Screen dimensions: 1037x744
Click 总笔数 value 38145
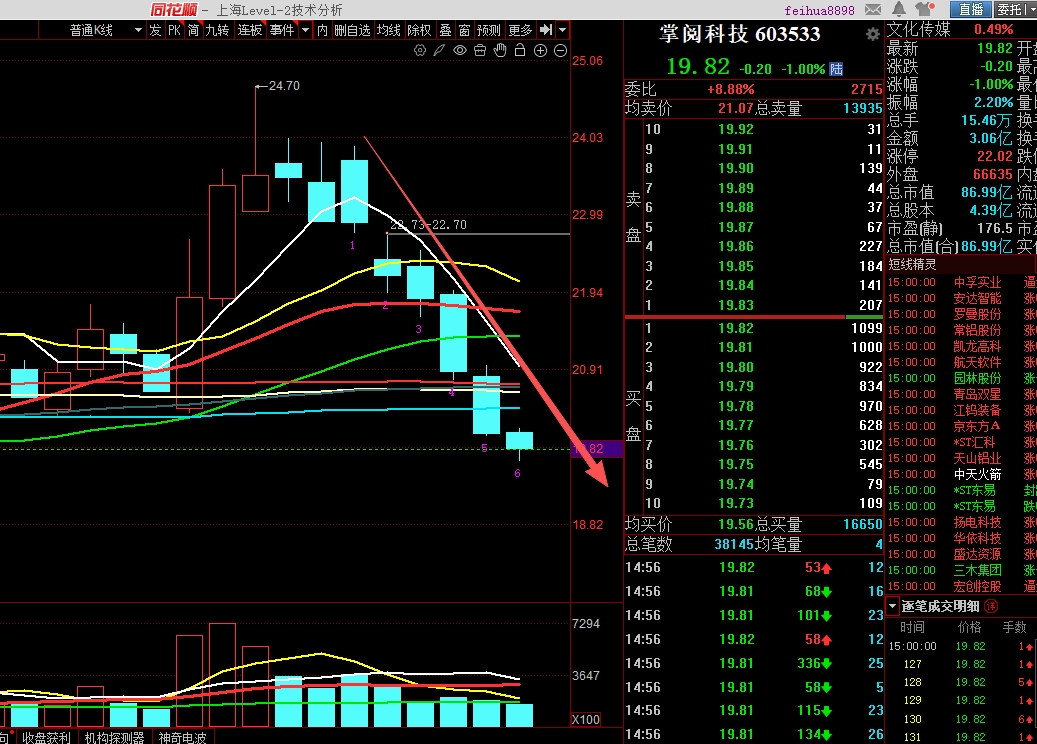coord(734,544)
